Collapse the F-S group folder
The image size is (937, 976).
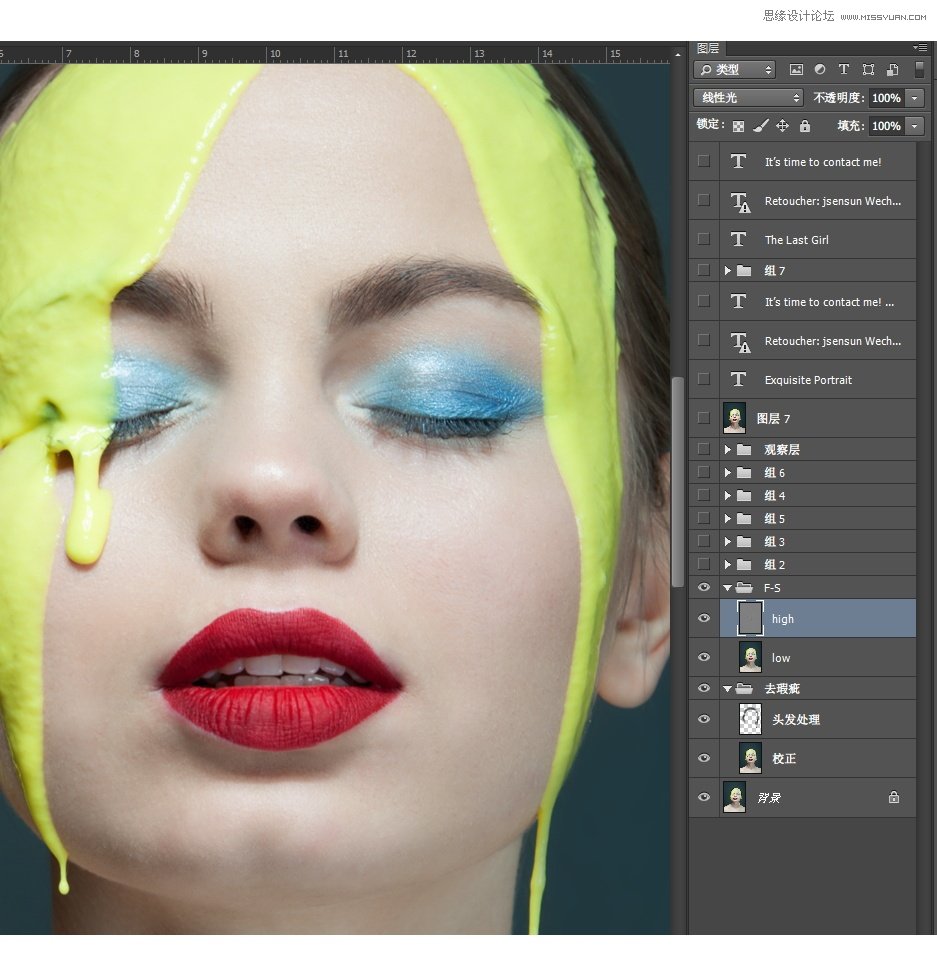[x=728, y=588]
